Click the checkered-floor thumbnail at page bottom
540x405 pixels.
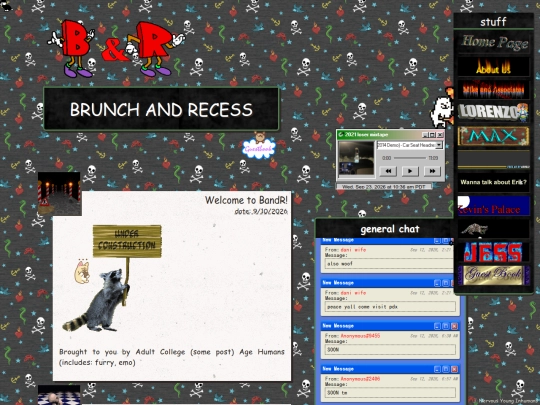point(59,395)
